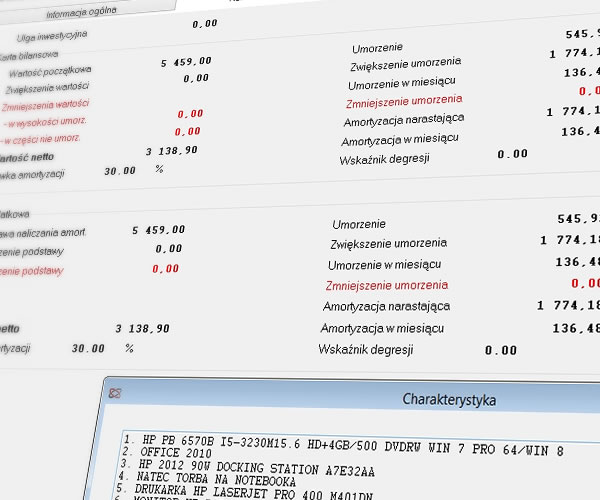Click Umorzenie w miesiącu label in Karta bilansowa section
This screenshot has height=500, width=600.
click(402, 83)
